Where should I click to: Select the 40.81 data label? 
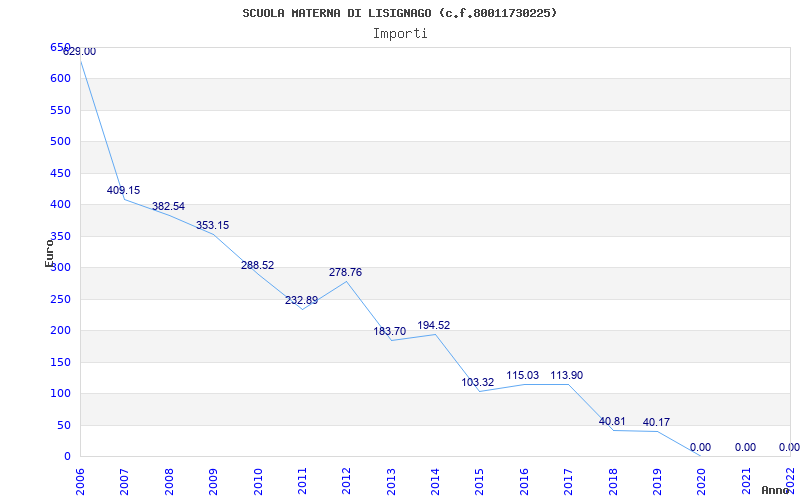tap(612, 421)
